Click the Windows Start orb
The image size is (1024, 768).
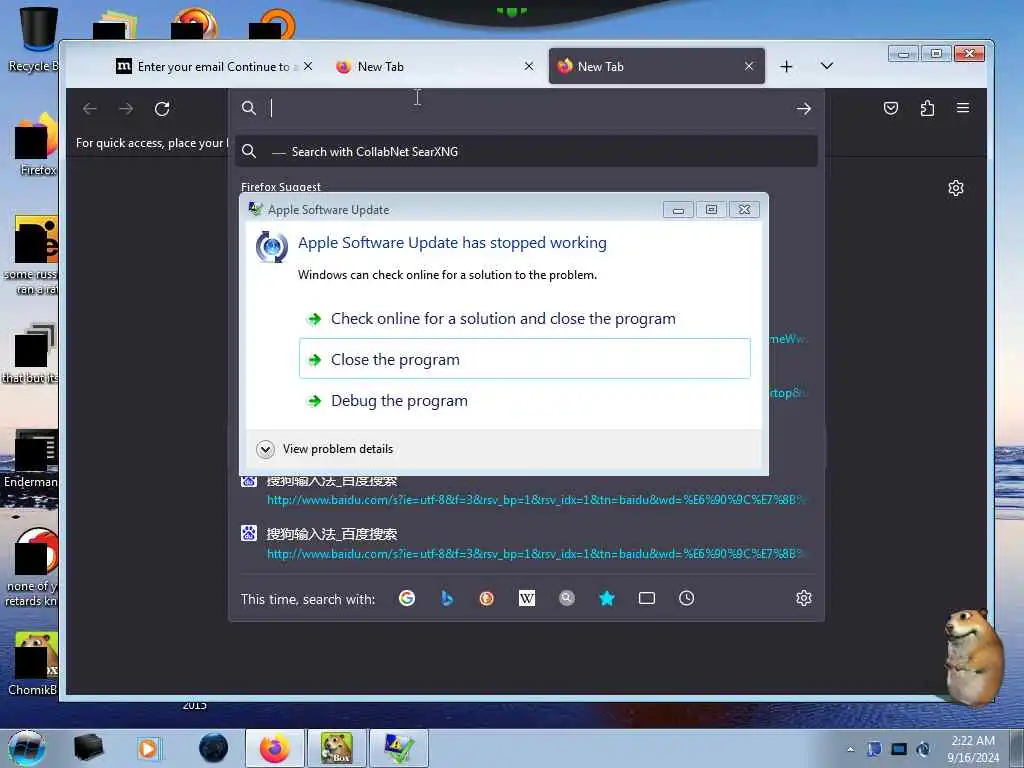tap(27, 748)
